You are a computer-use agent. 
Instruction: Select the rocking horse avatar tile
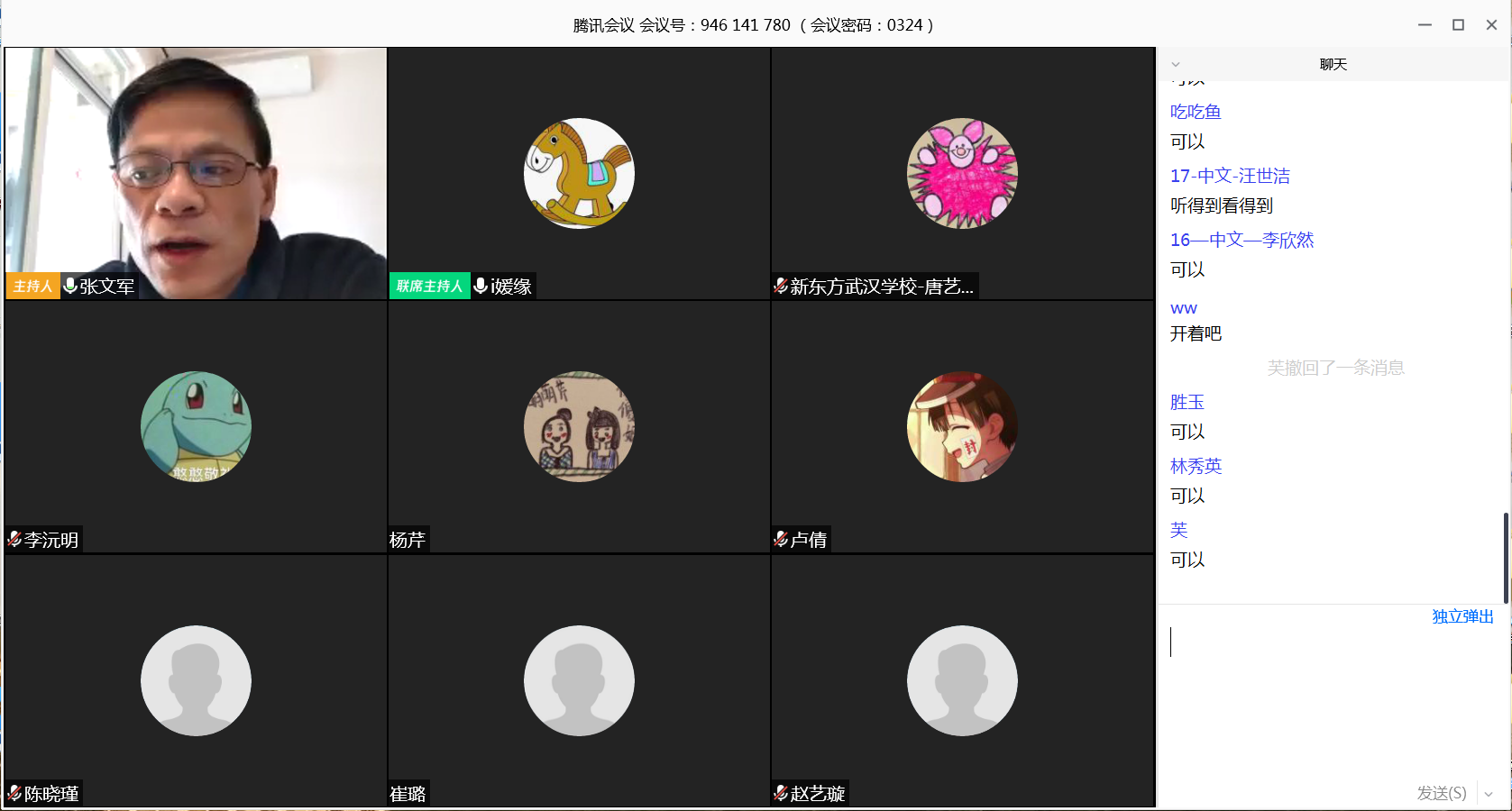click(x=579, y=173)
